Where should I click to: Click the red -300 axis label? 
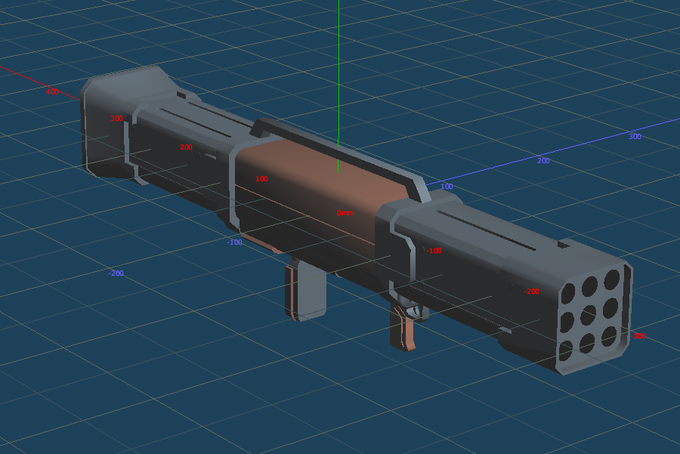[638, 336]
